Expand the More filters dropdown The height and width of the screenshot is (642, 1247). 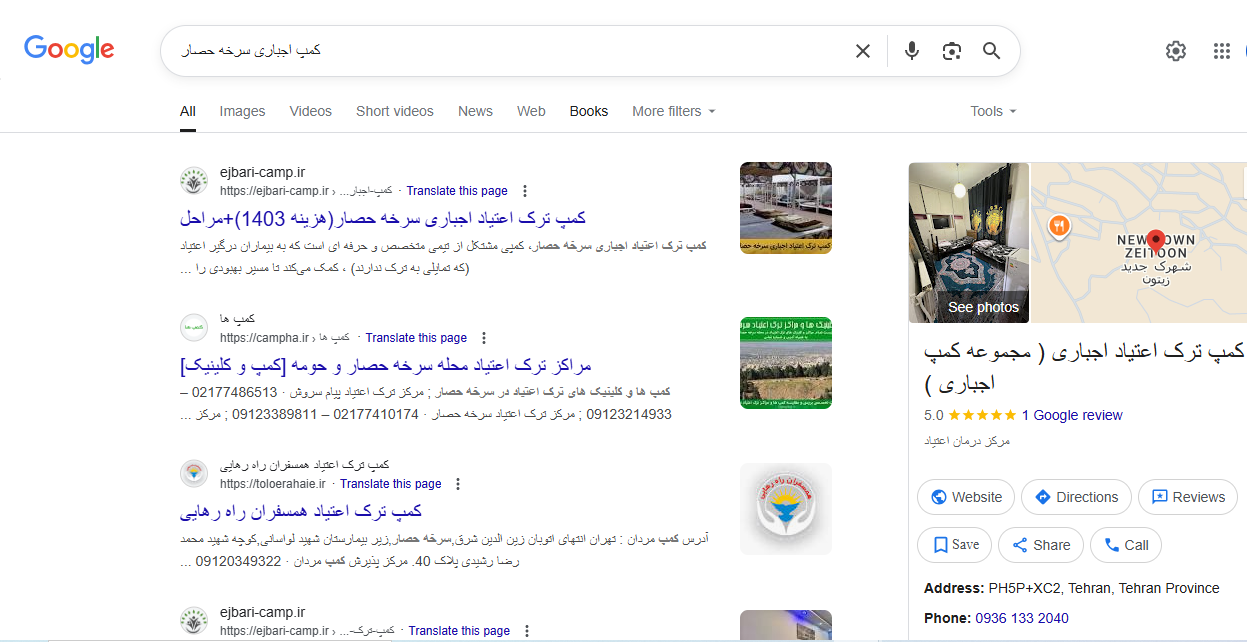[x=674, y=111]
